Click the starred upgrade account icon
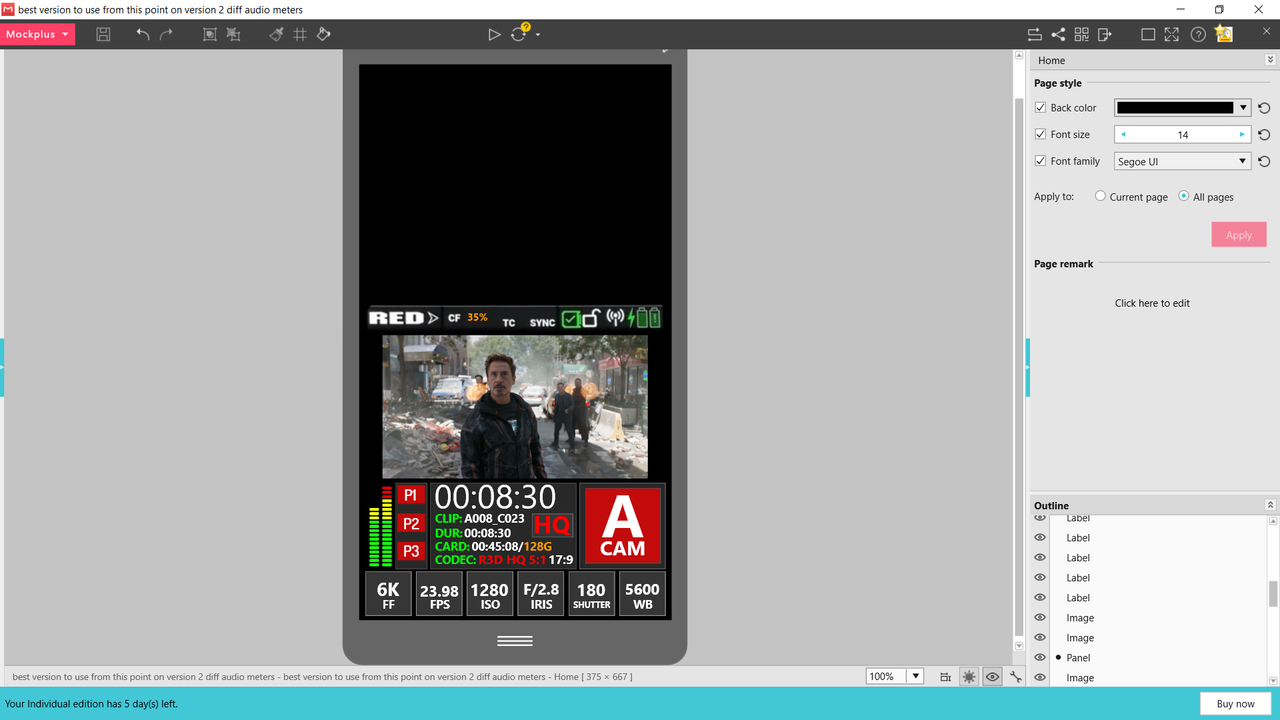This screenshot has width=1280, height=720. (x=1224, y=34)
